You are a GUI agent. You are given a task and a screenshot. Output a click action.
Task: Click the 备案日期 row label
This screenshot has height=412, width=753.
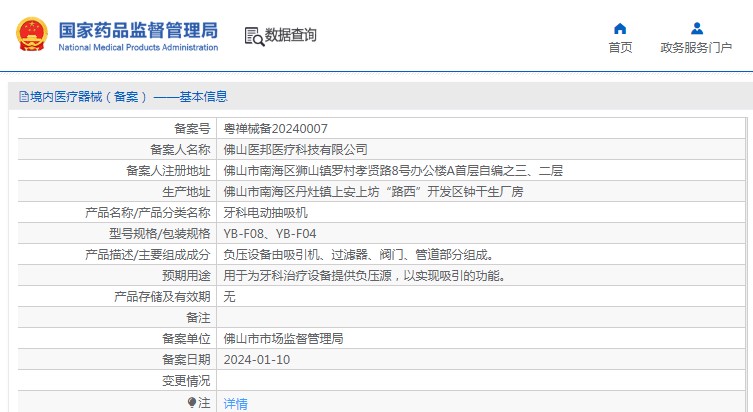tap(186, 360)
